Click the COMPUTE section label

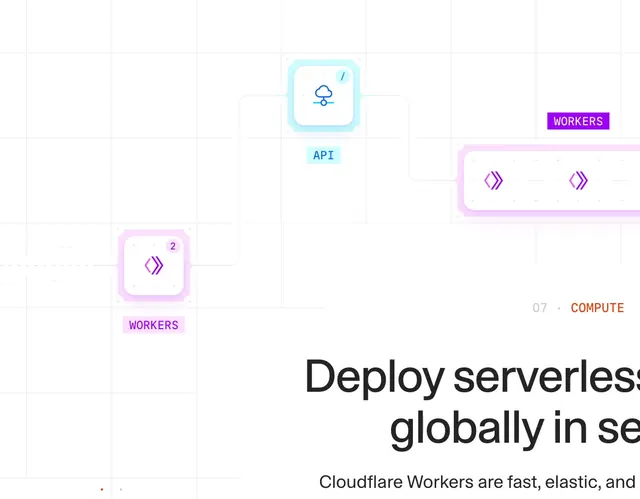(597, 308)
